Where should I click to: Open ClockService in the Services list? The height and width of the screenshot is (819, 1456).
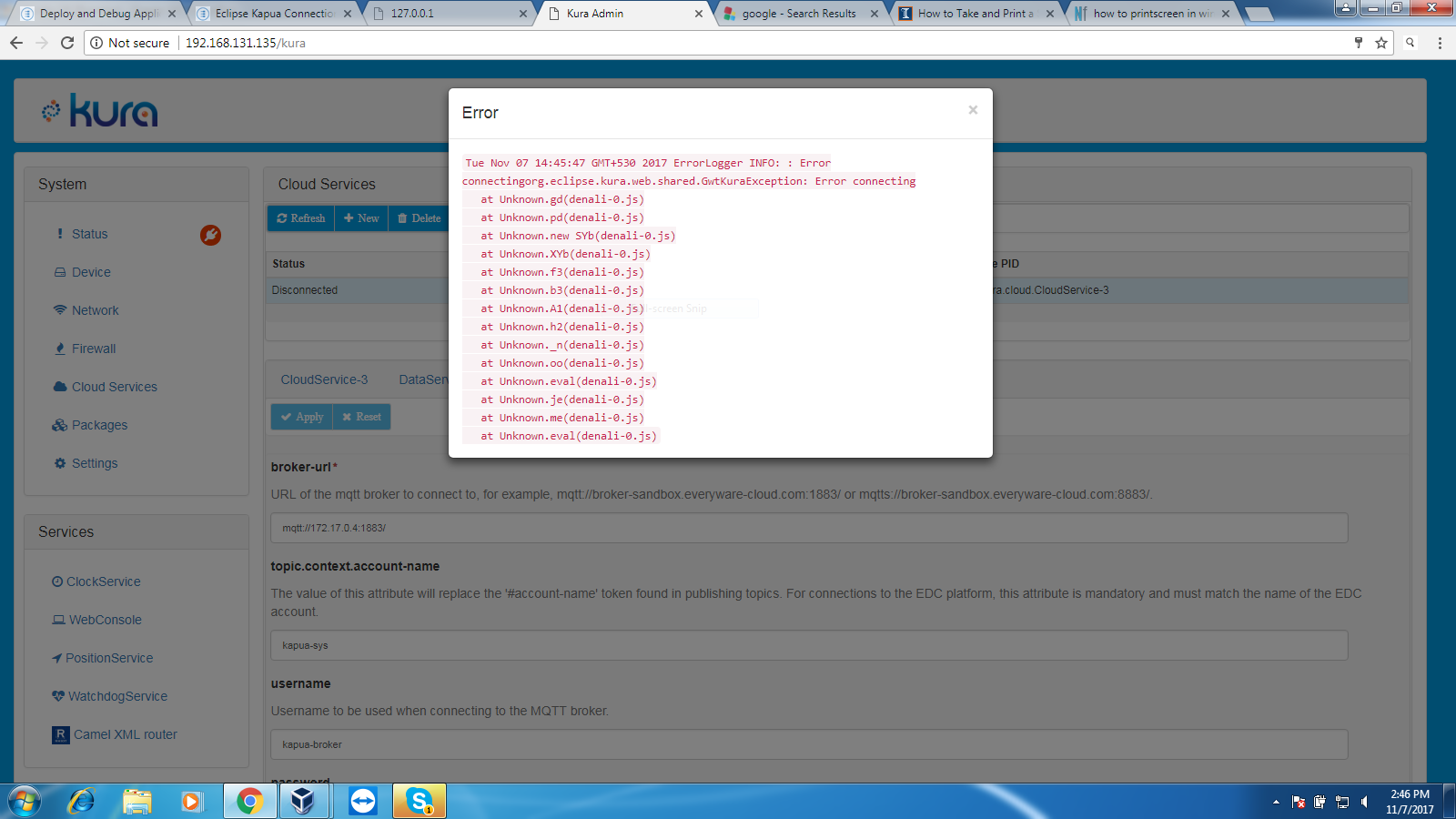point(103,581)
